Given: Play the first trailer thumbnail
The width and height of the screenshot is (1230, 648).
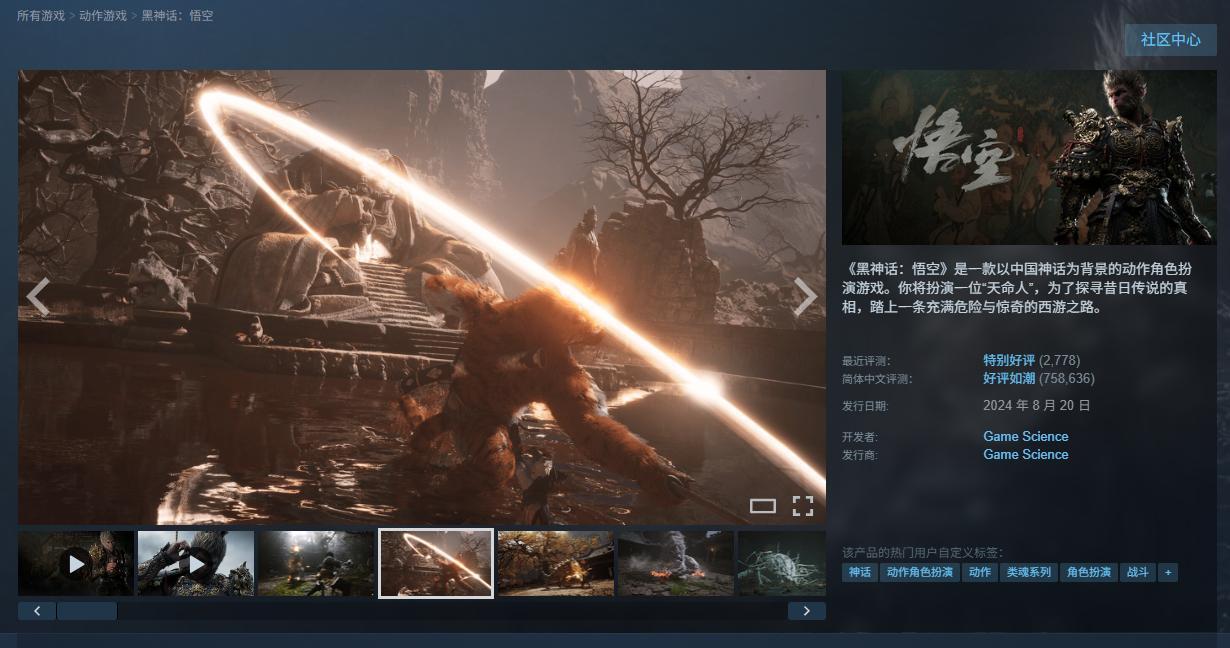Looking at the screenshot, I should (x=76, y=564).
